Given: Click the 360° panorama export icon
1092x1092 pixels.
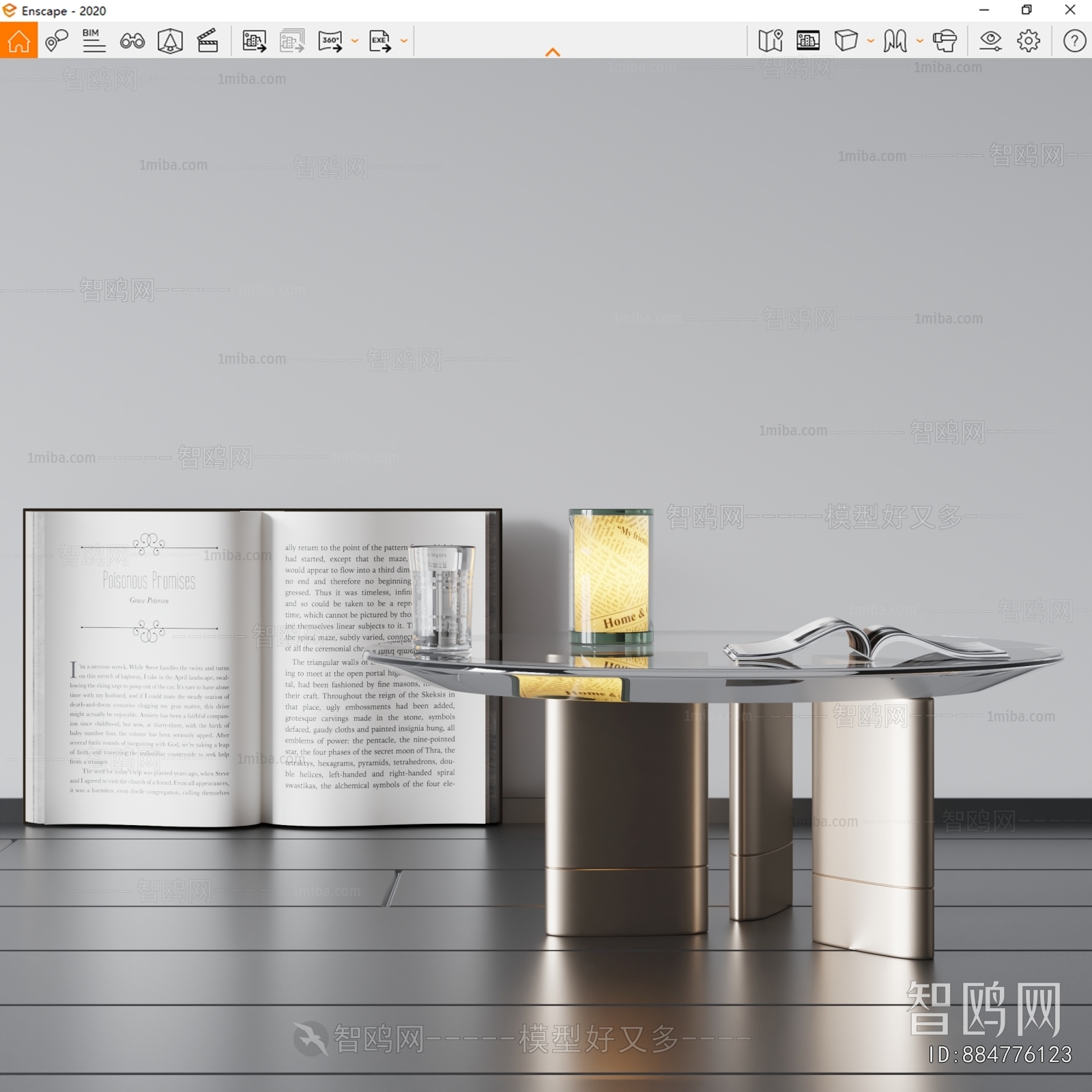Looking at the screenshot, I should coord(330,41).
